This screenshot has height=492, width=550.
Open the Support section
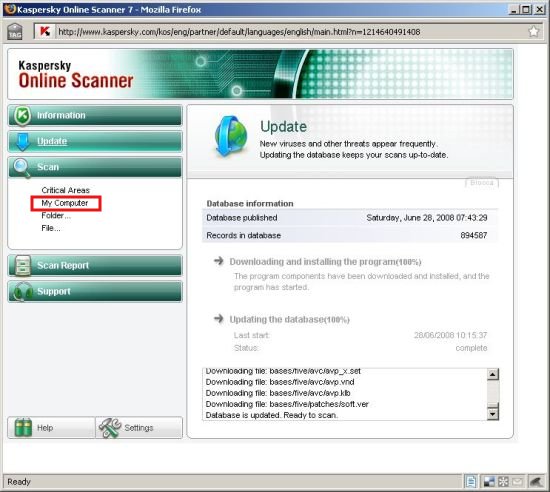pos(95,291)
